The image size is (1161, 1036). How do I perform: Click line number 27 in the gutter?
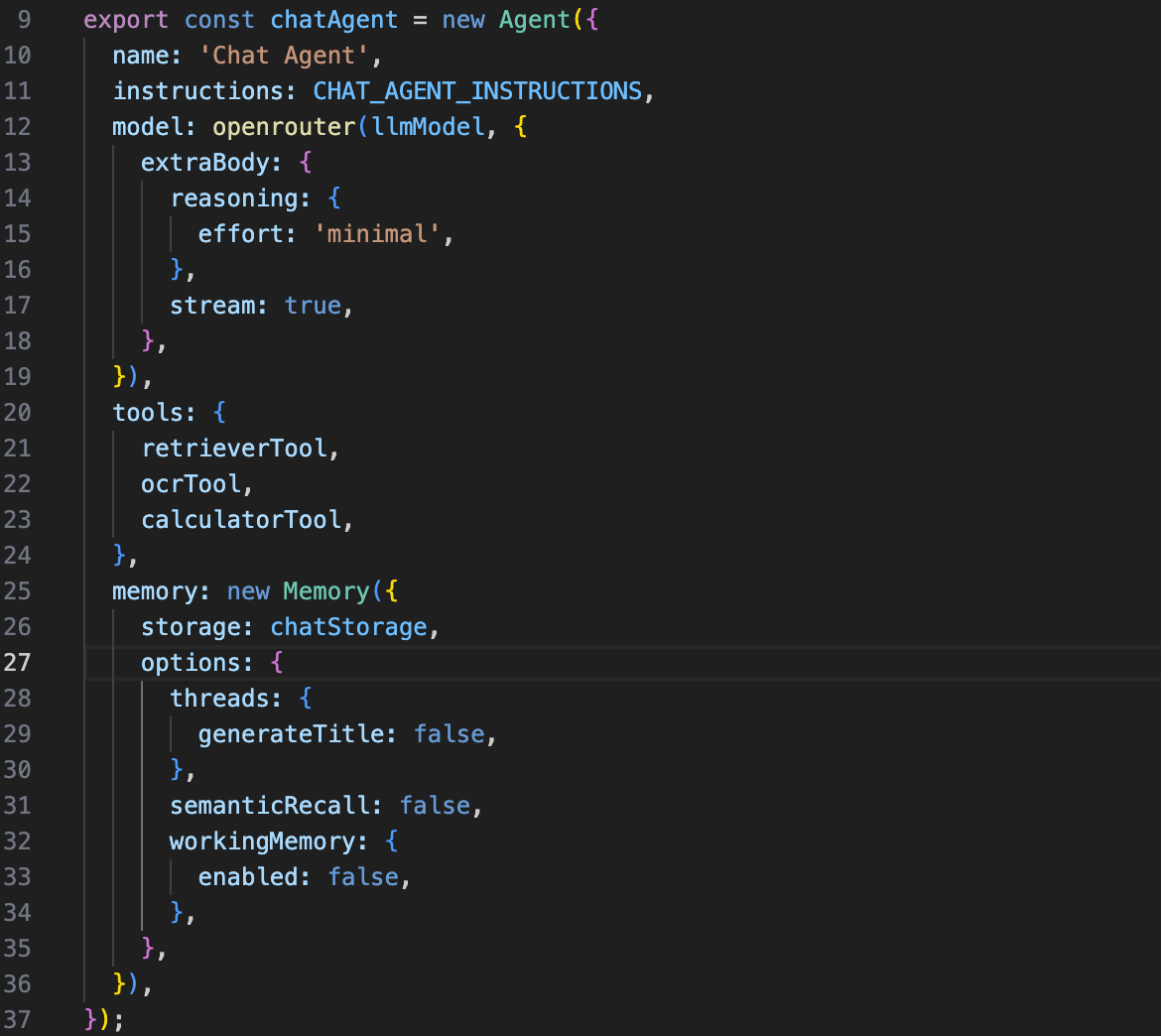(x=17, y=662)
